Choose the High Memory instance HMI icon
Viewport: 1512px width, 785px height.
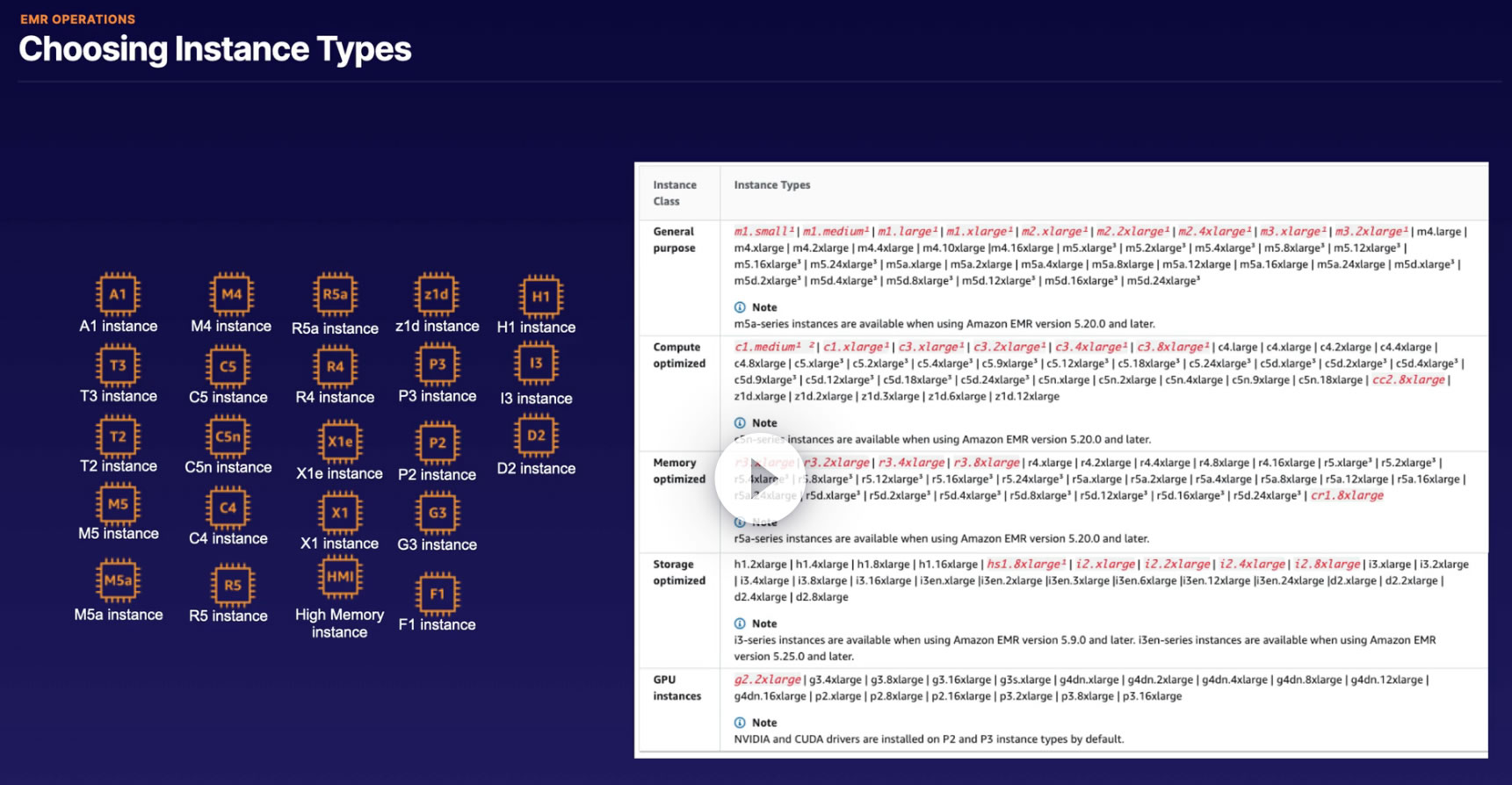[x=340, y=577]
